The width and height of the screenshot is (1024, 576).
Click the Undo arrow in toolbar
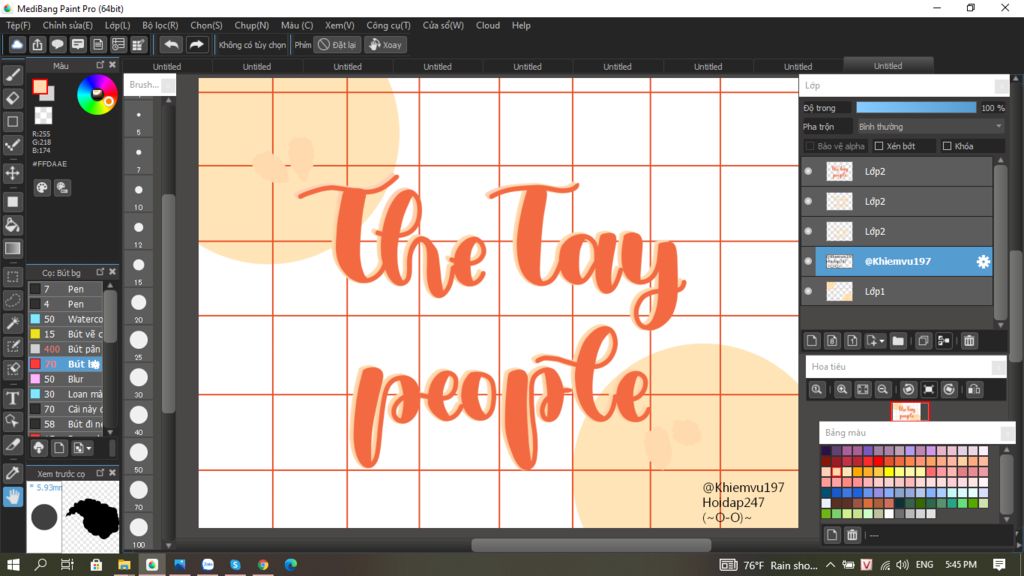coord(171,44)
